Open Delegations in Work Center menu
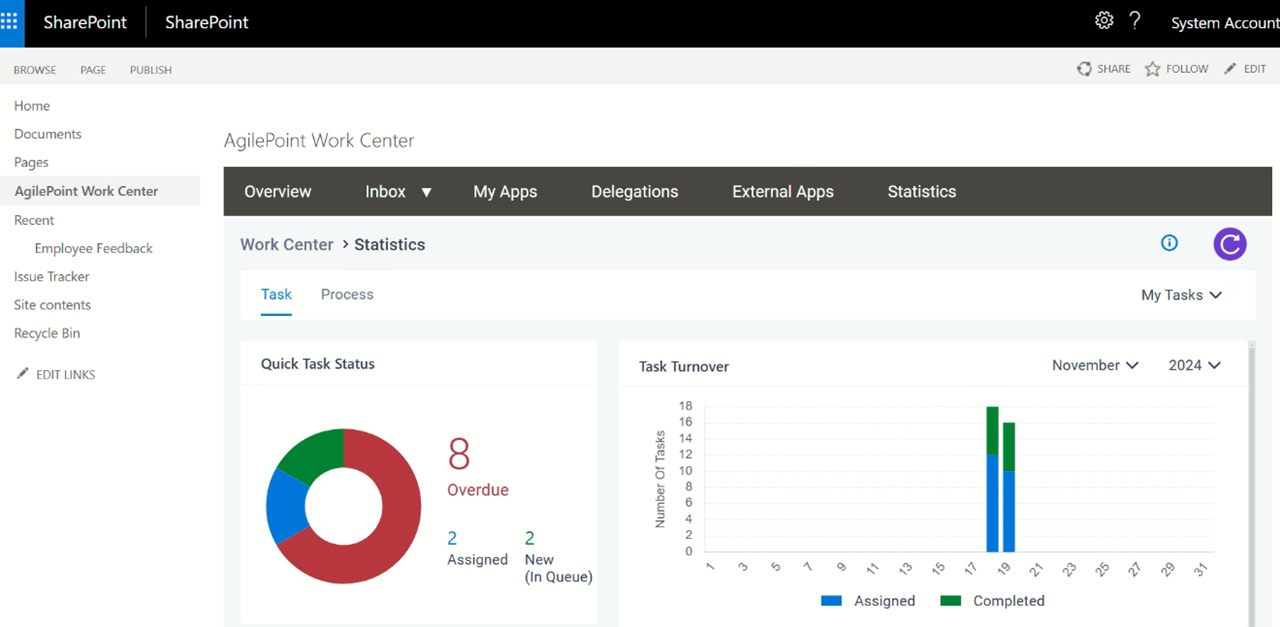This screenshot has width=1280, height=627. (x=635, y=191)
